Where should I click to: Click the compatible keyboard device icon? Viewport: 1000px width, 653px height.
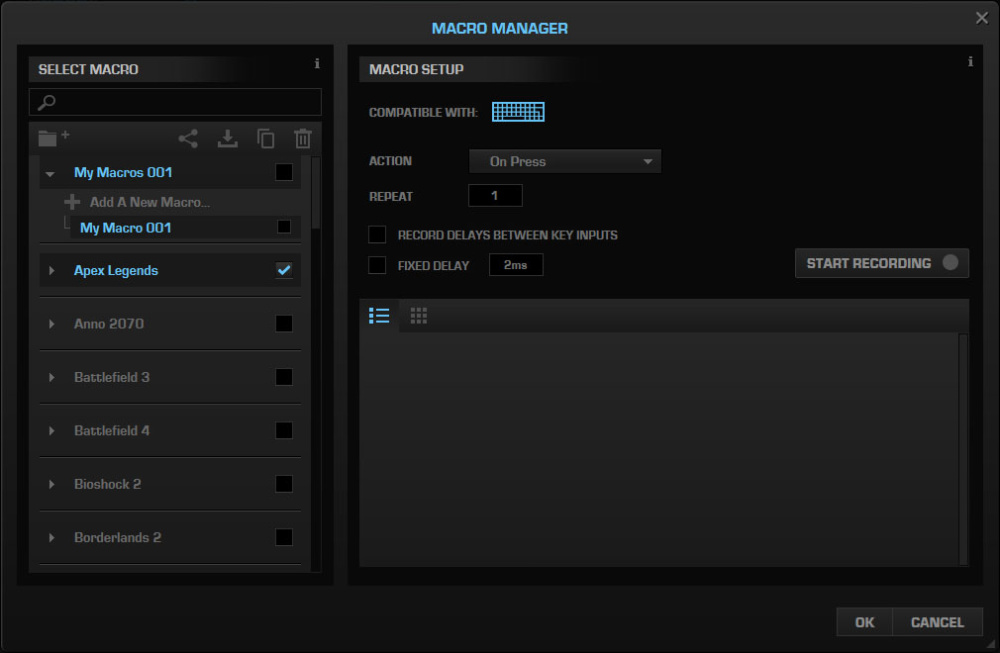pos(518,112)
